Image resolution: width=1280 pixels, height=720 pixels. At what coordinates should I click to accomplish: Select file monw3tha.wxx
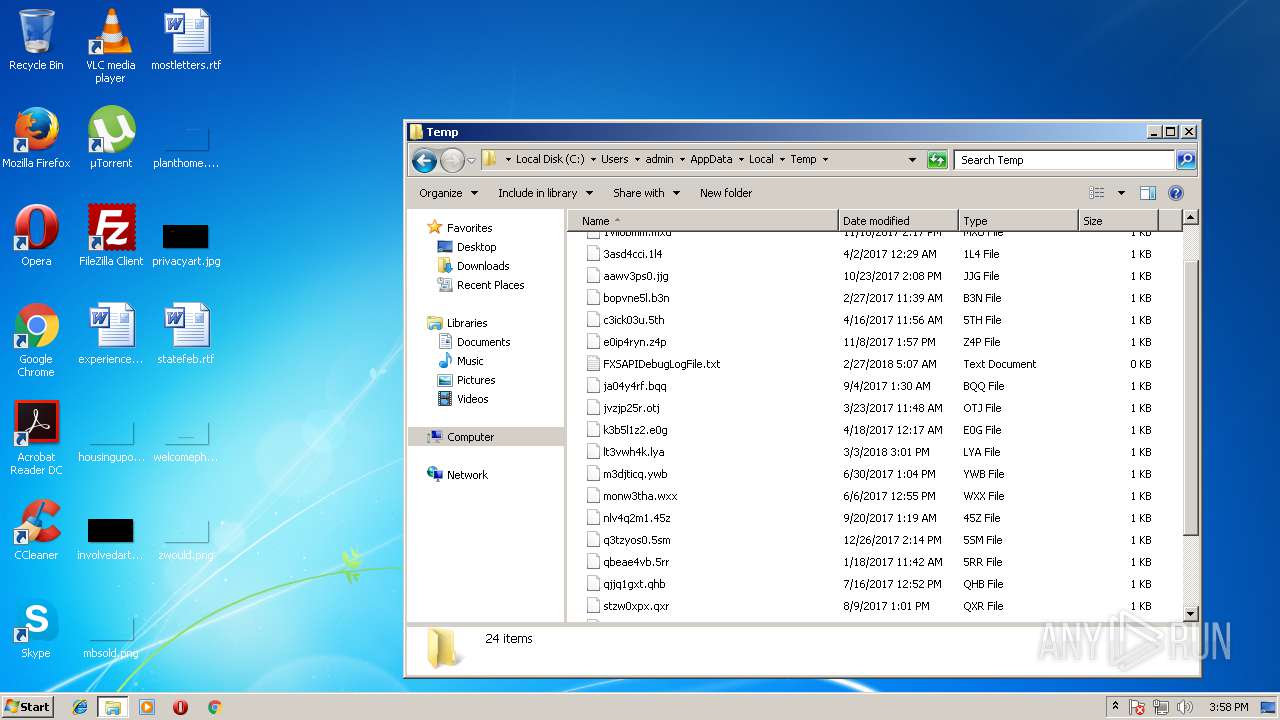click(640, 496)
